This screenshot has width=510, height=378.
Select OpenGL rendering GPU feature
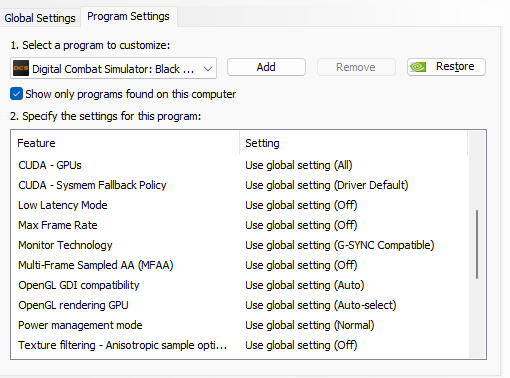coord(73,305)
